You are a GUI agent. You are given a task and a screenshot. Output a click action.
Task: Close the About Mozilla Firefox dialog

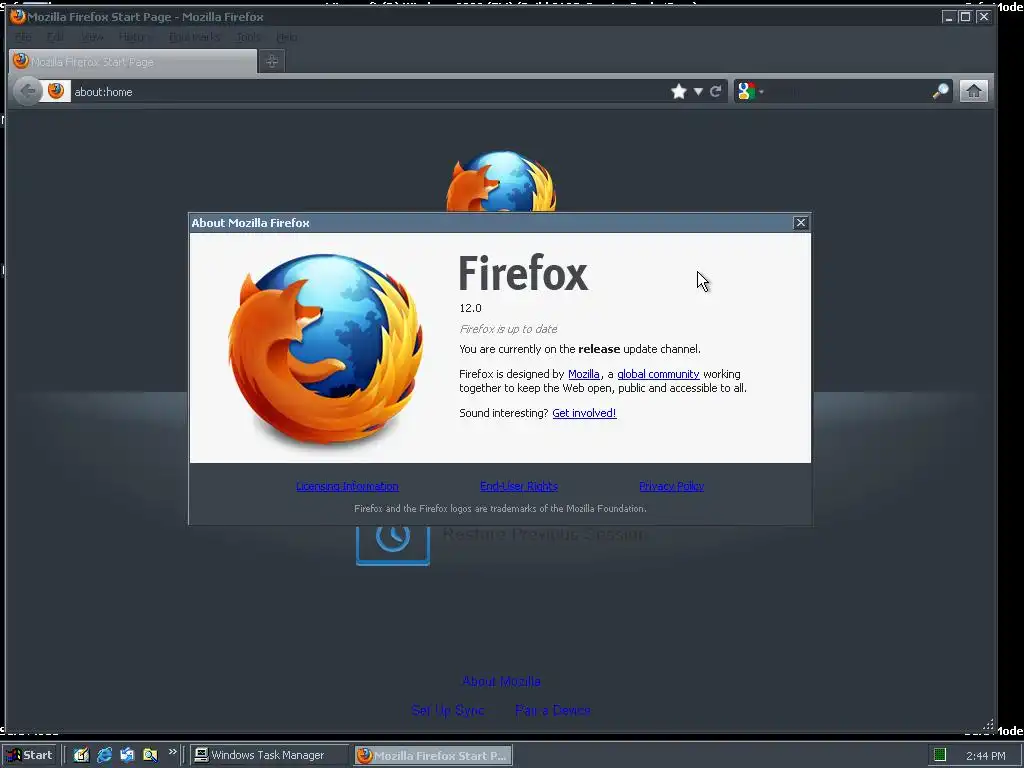tap(801, 223)
